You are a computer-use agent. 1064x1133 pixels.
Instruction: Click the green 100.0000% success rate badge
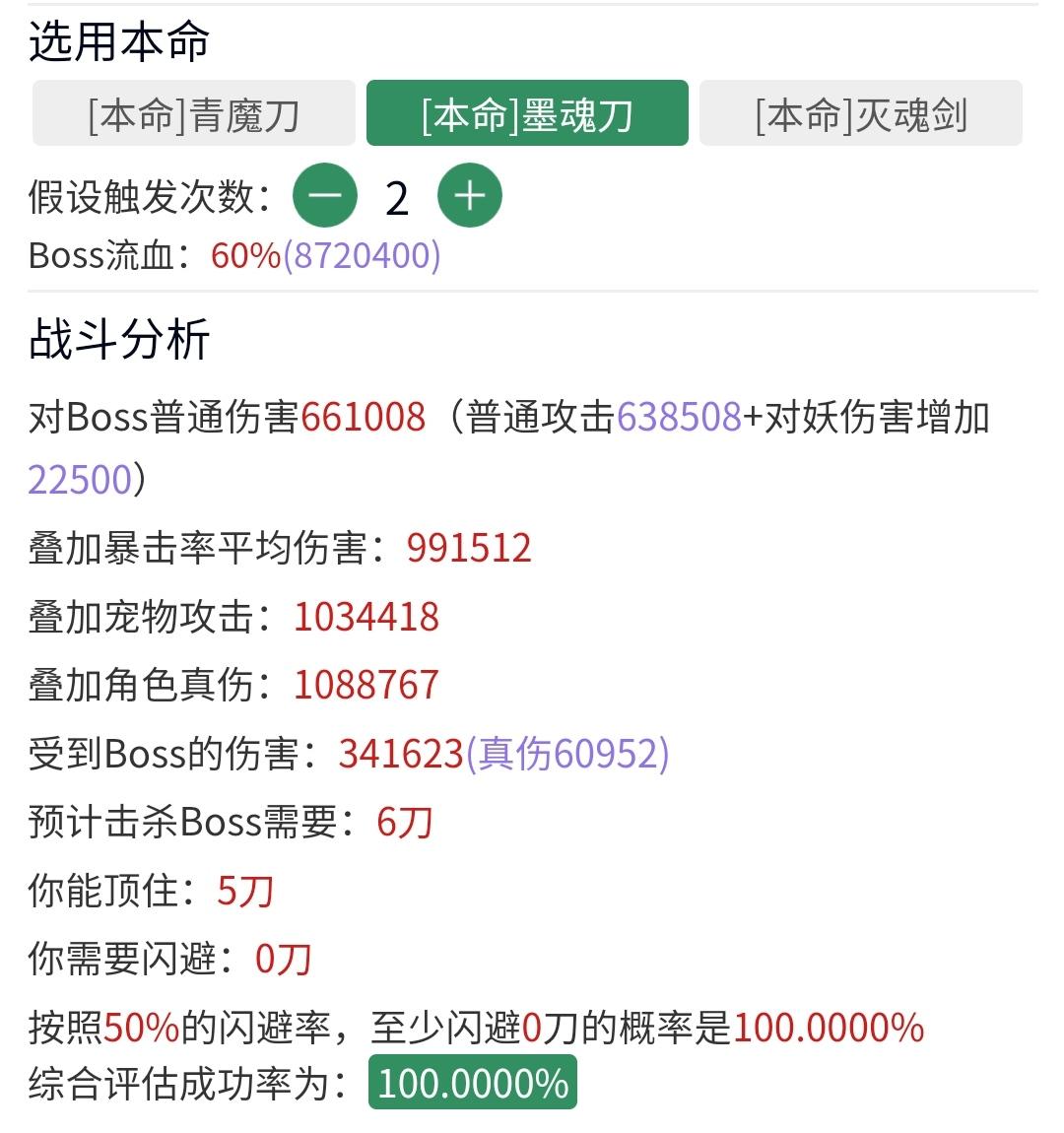473,1083
